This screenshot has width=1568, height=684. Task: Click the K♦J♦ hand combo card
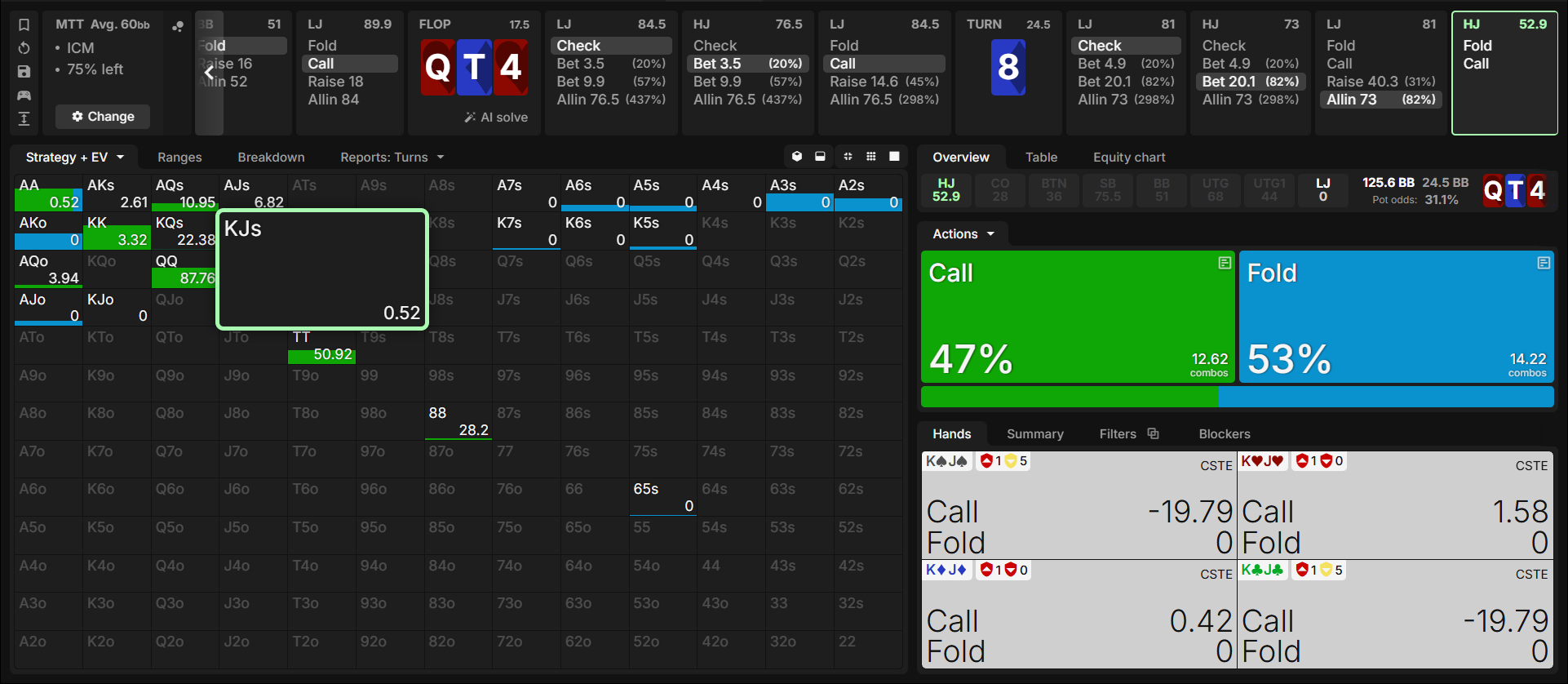coord(1079,615)
